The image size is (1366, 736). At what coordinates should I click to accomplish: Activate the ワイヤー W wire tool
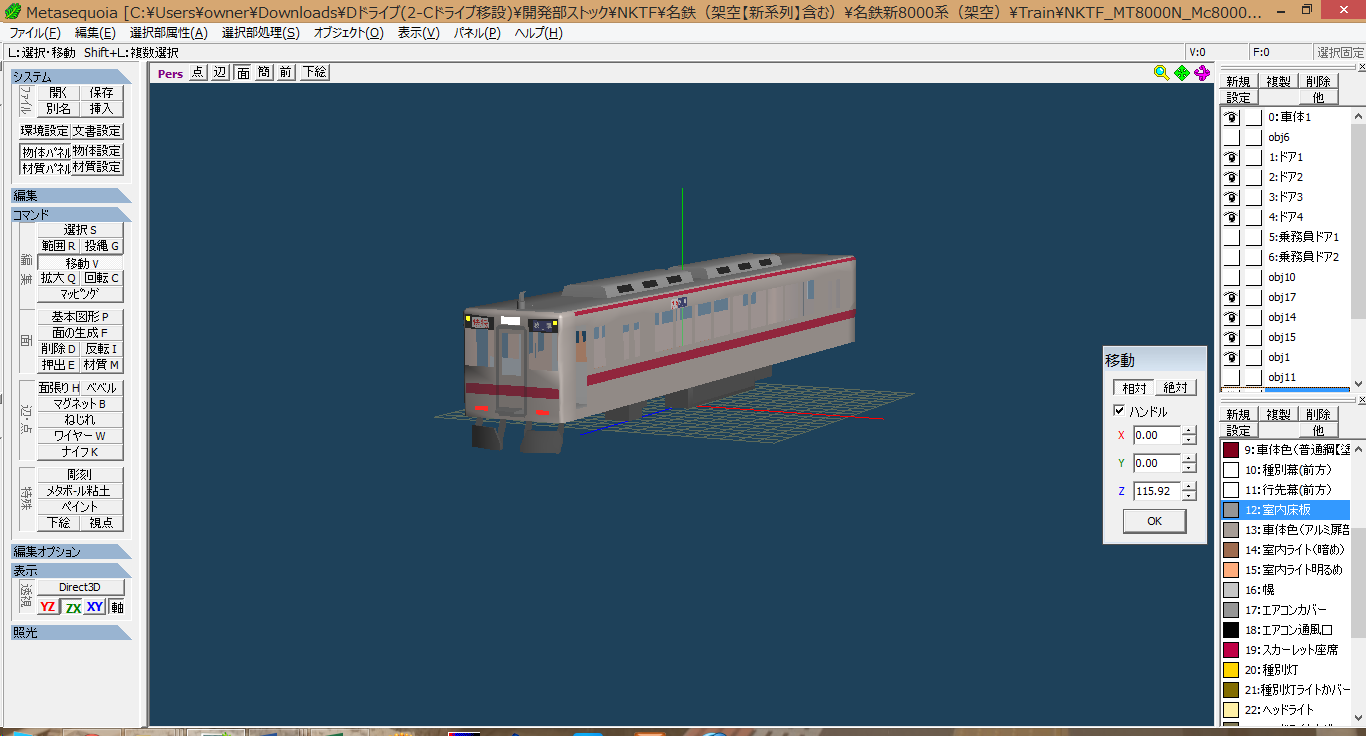click(x=80, y=436)
